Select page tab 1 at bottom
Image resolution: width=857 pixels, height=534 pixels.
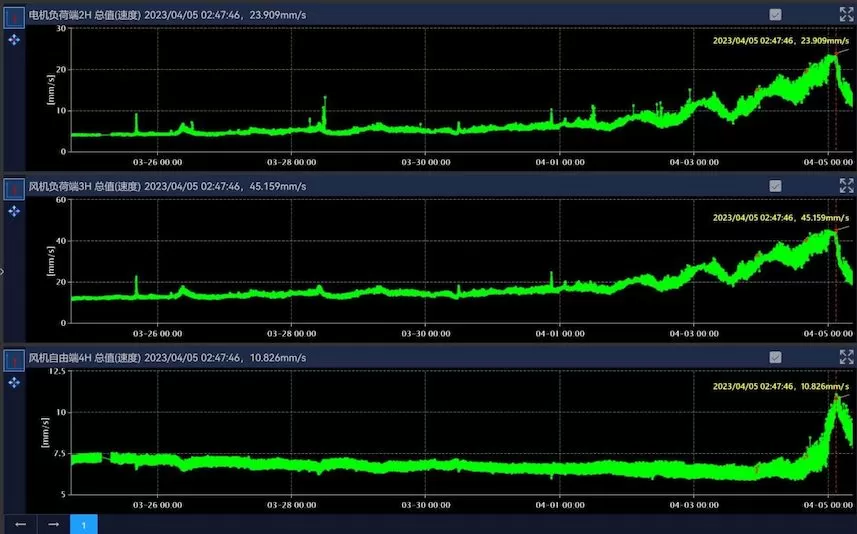coord(84,524)
